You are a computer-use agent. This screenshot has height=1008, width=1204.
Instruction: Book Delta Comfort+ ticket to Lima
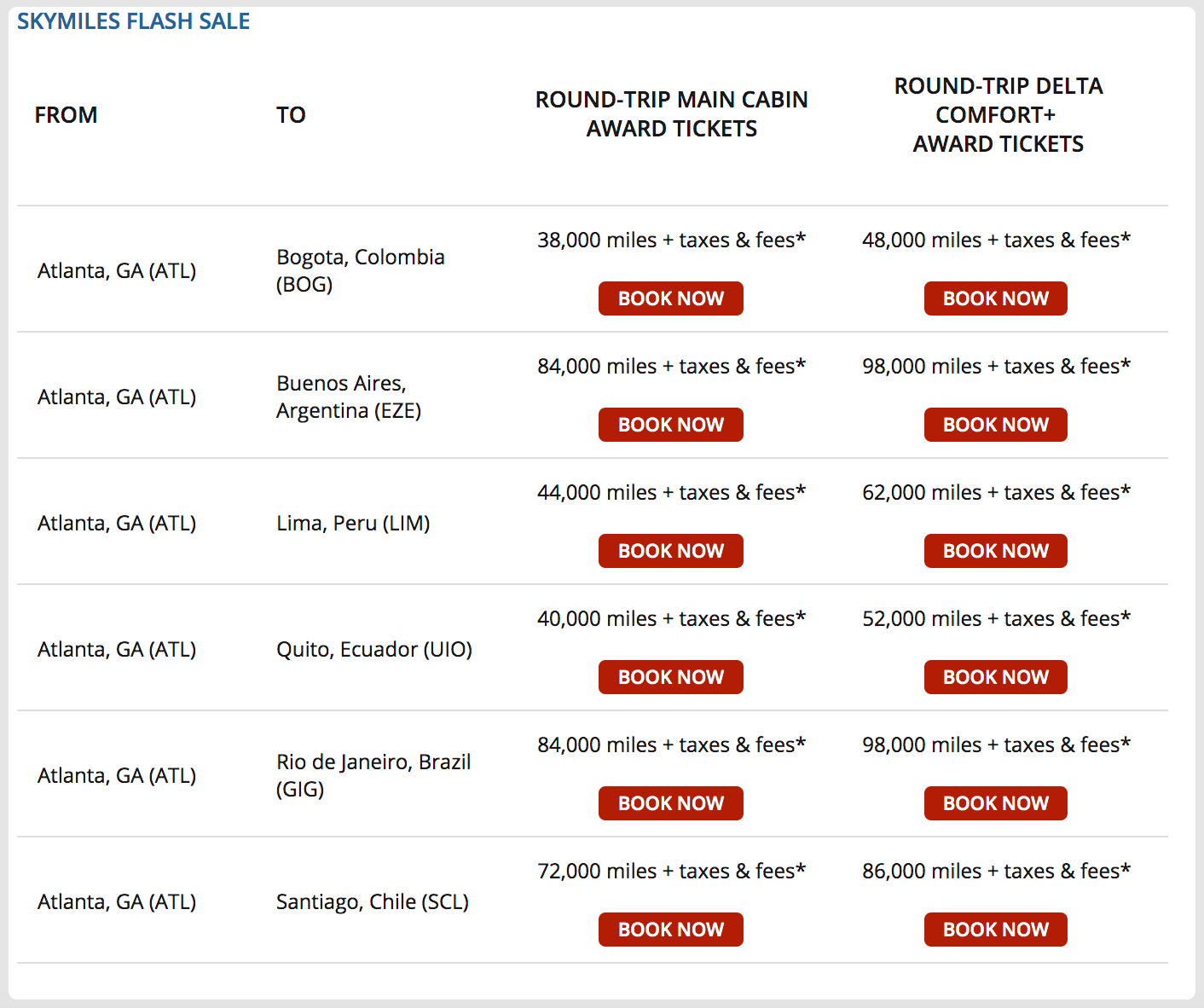coord(995,551)
